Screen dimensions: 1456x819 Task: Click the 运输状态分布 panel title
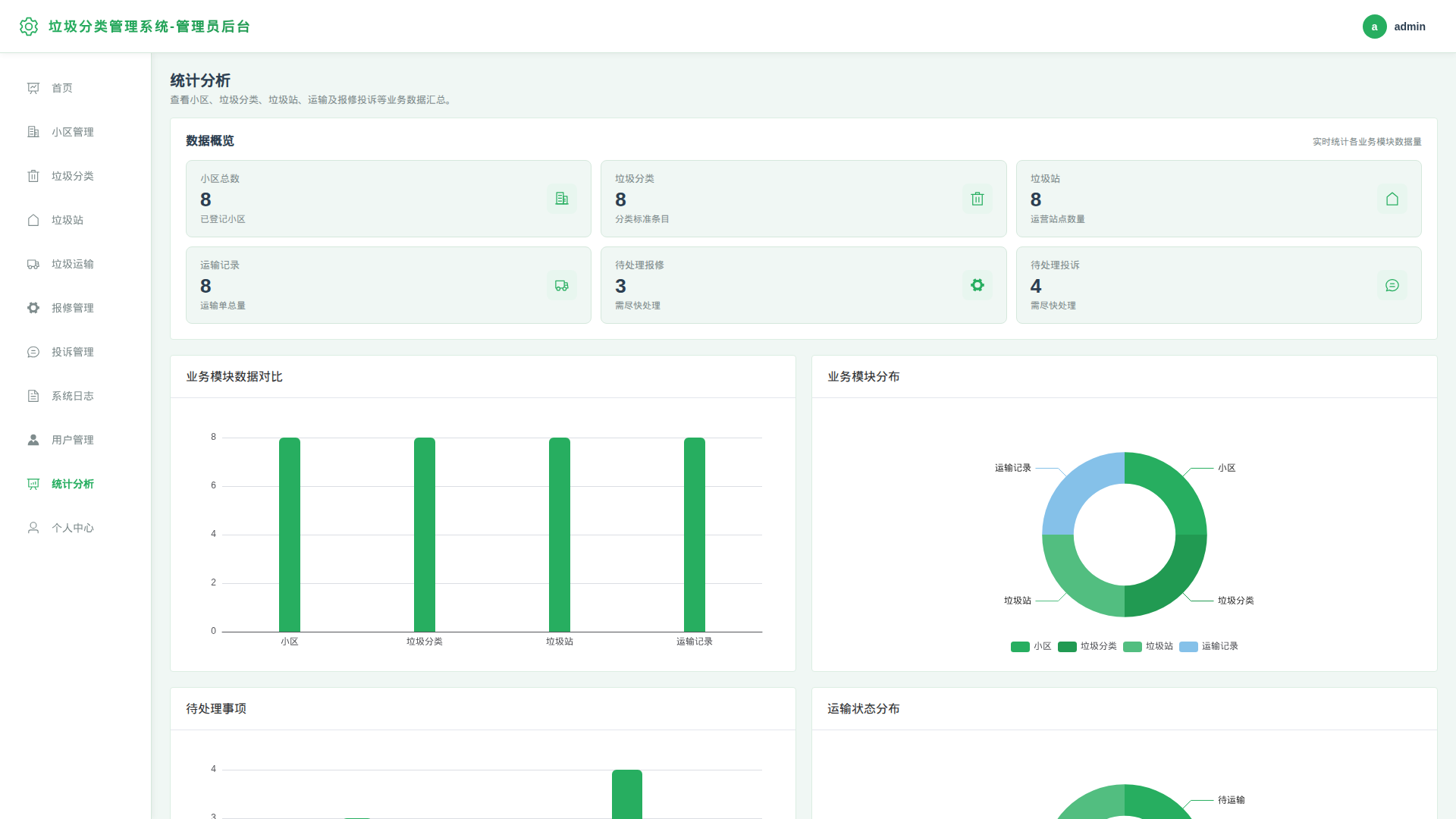(x=864, y=709)
